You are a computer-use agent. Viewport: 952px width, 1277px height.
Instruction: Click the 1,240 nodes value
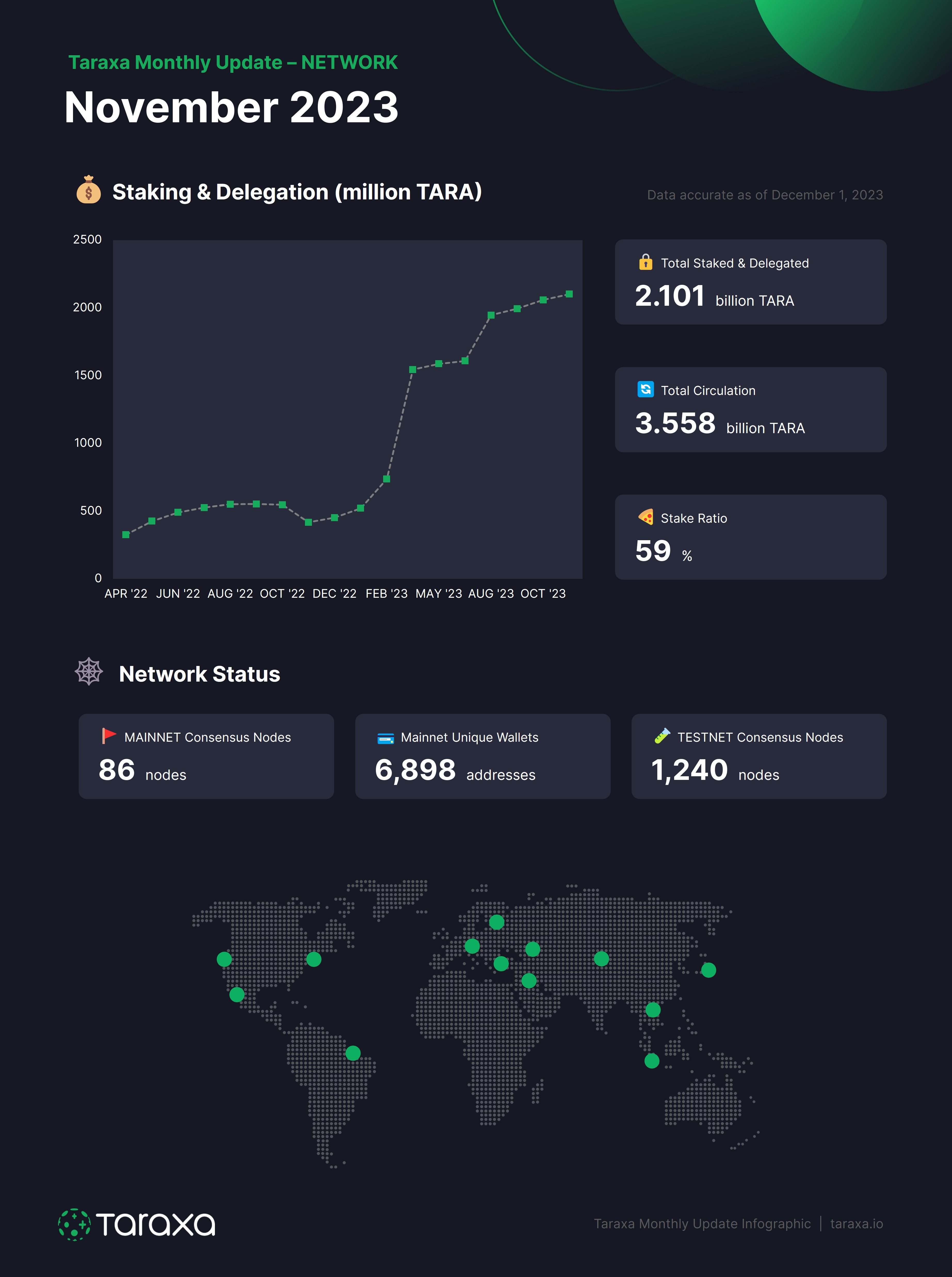click(715, 771)
